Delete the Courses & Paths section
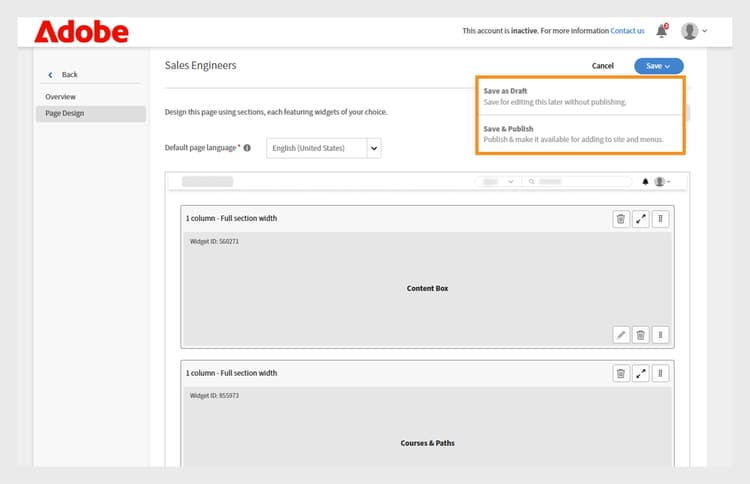This screenshot has width=750, height=484. point(621,373)
